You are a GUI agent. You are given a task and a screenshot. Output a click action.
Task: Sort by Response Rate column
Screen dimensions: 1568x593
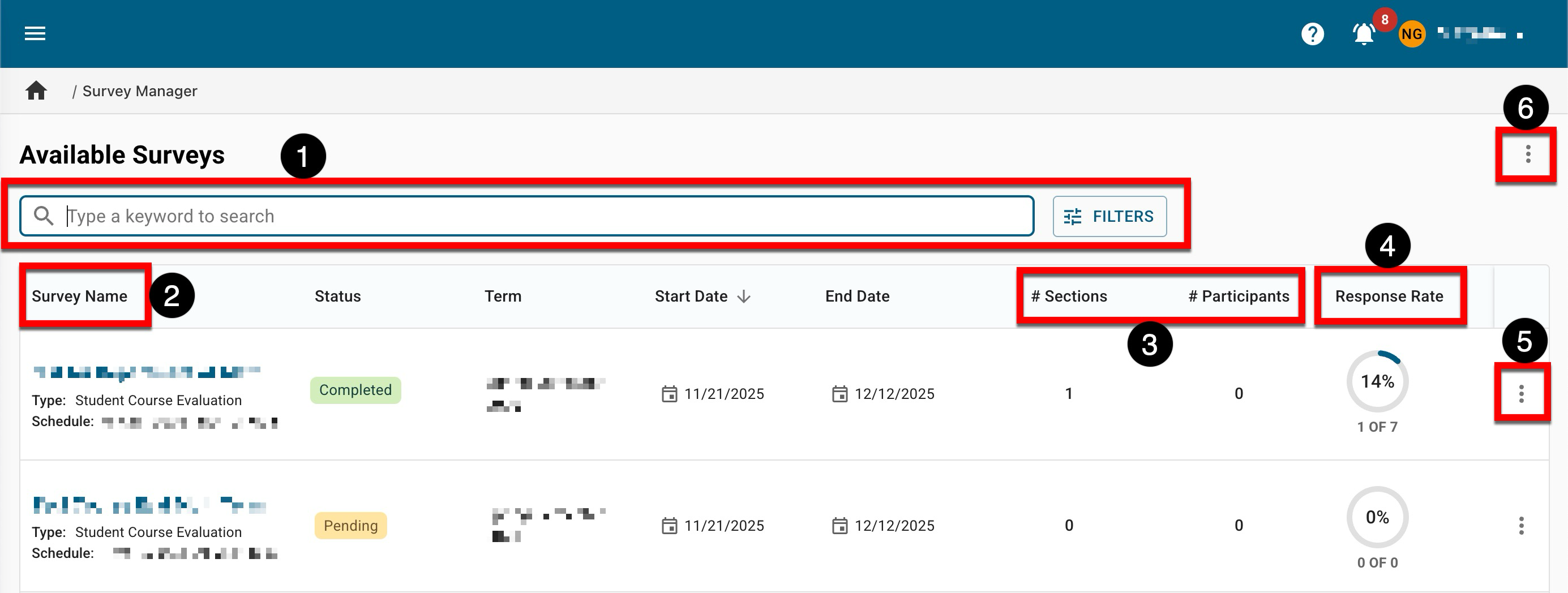(x=1389, y=296)
